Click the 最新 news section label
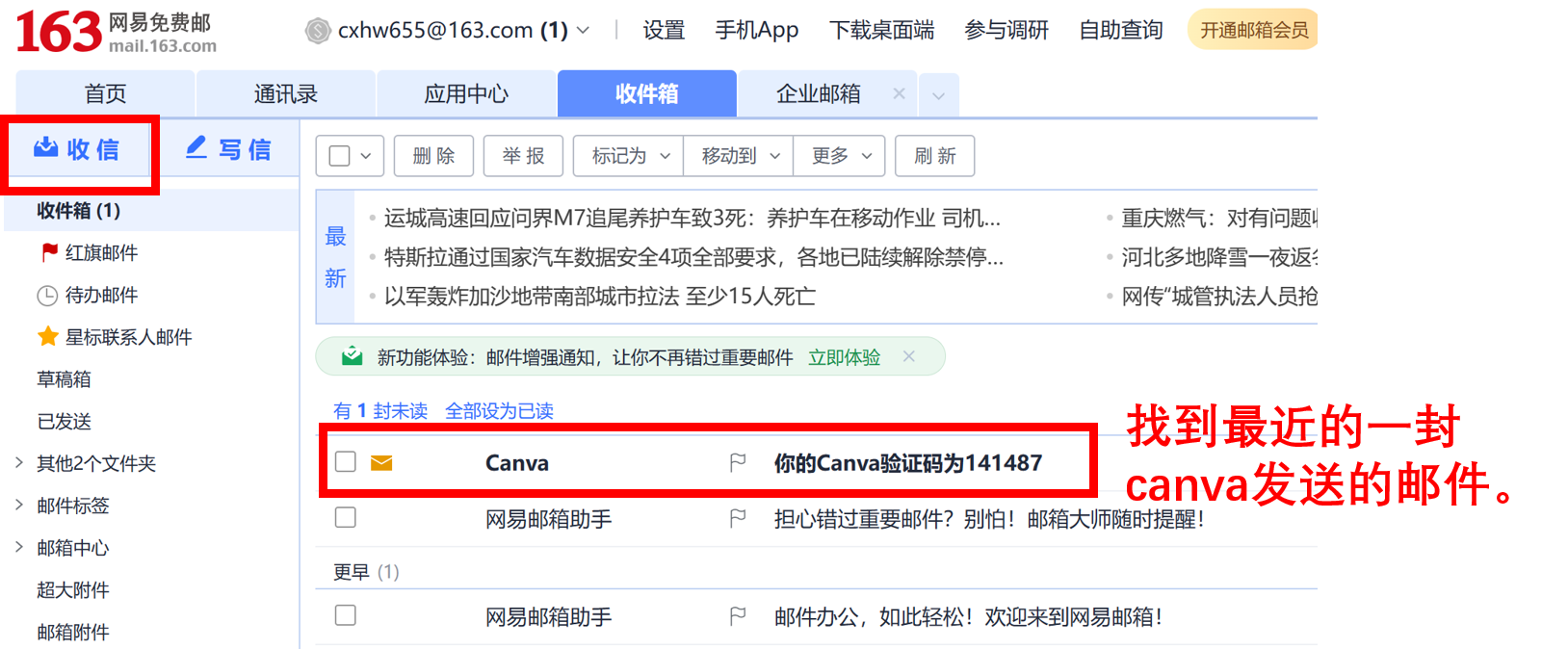 tap(335, 257)
